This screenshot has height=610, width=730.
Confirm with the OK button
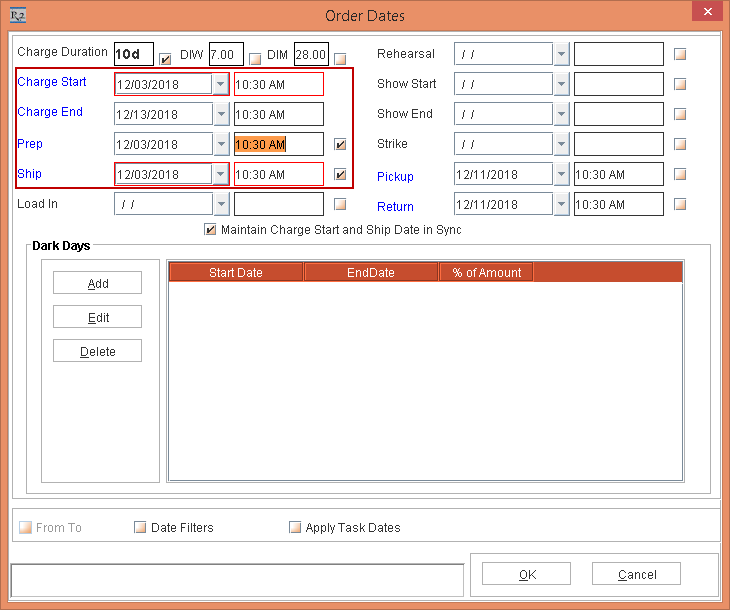(x=527, y=574)
